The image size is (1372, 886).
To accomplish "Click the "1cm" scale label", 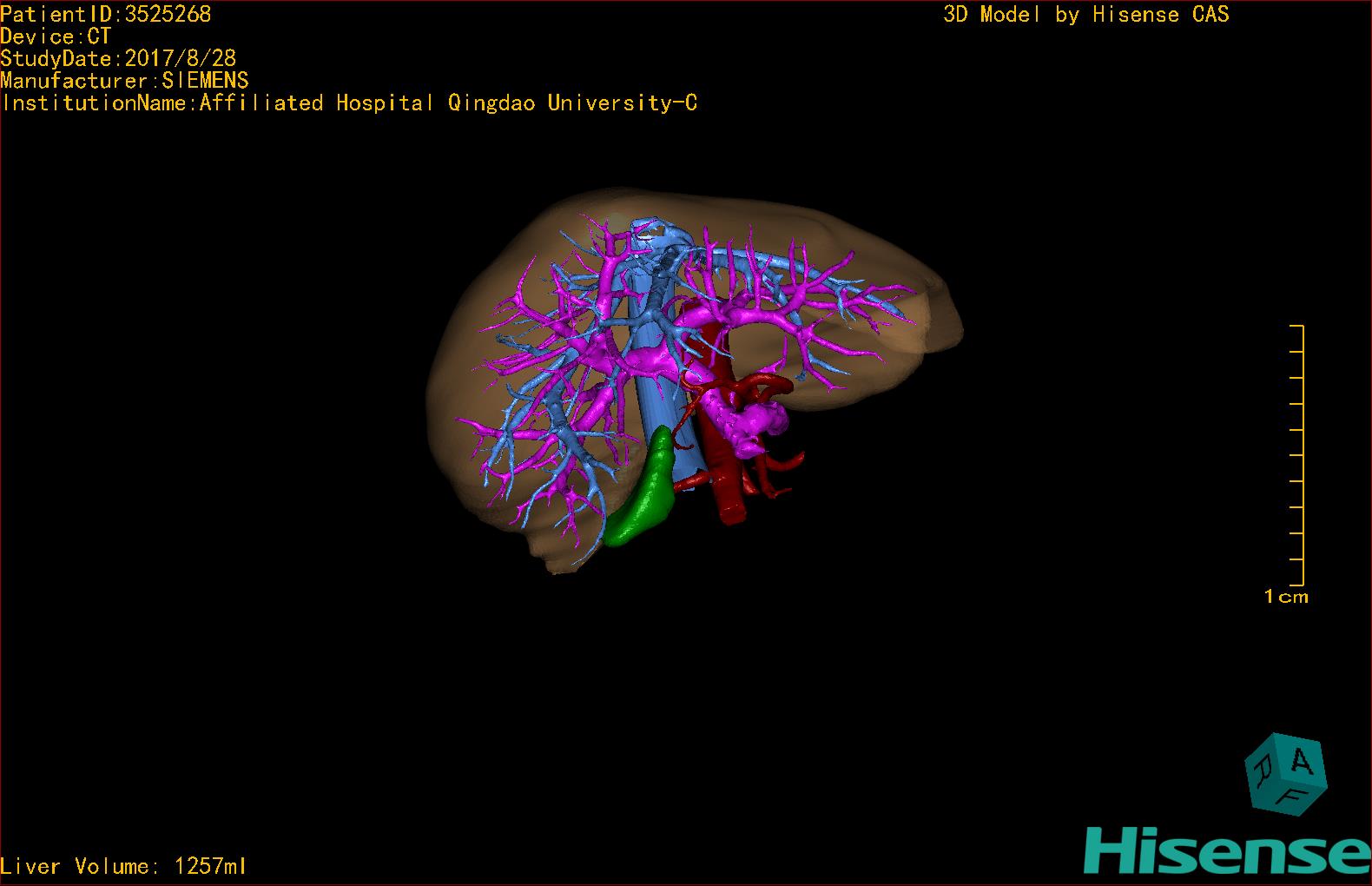I will [x=1286, y=597].
